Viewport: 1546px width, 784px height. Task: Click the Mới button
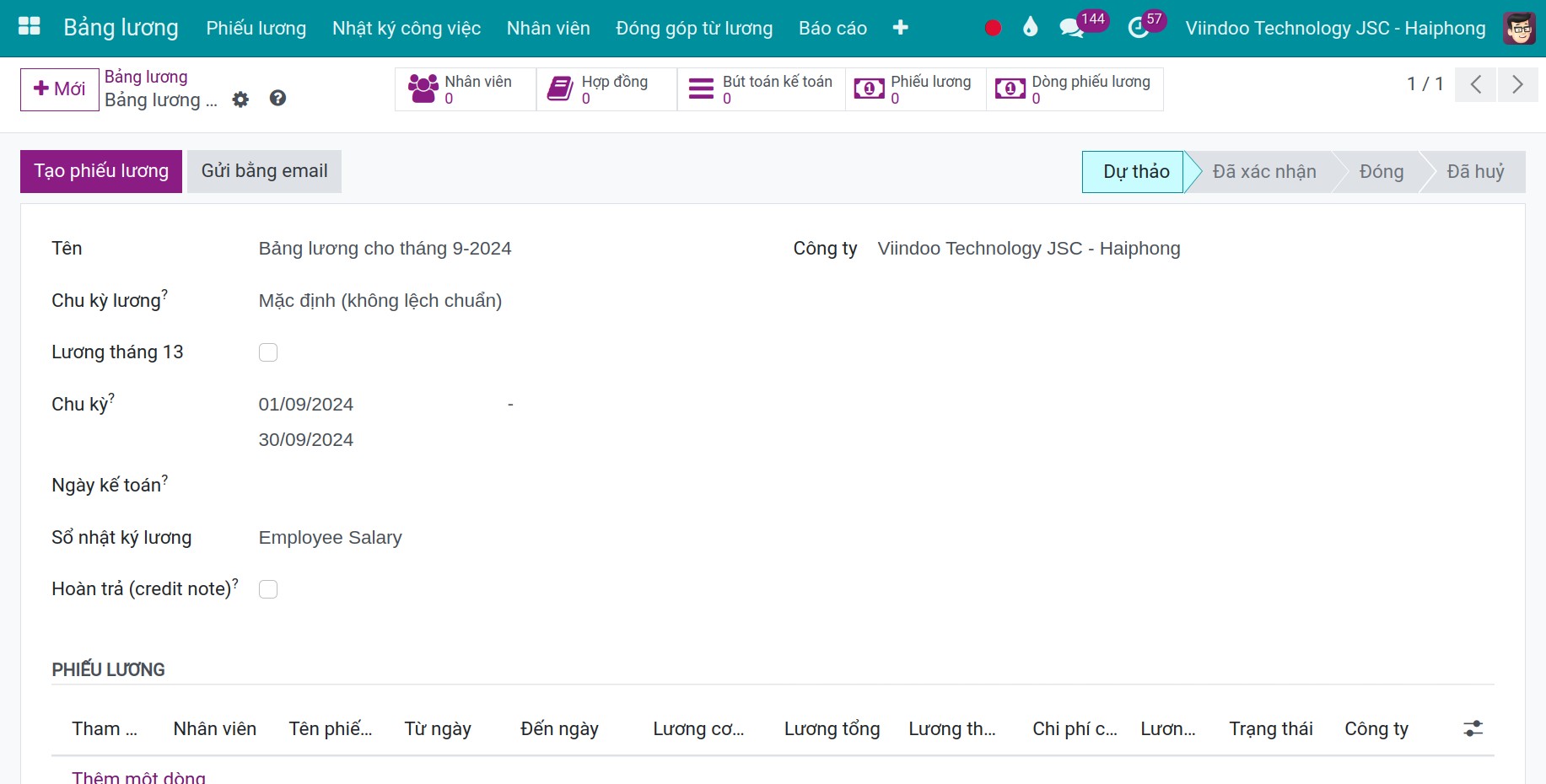[60, 89]
